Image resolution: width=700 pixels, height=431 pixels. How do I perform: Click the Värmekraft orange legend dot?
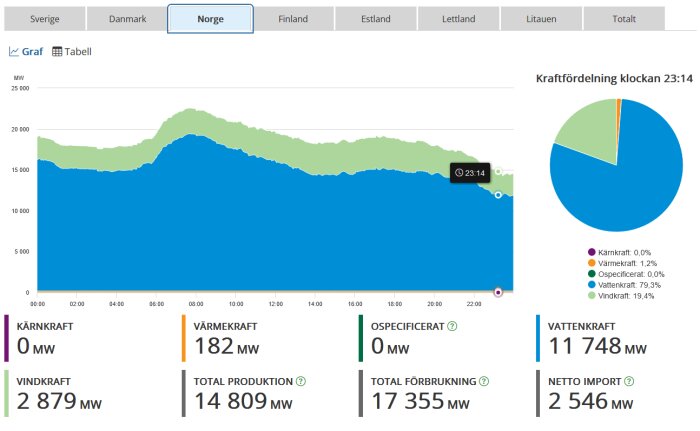[x=592, y=263]
